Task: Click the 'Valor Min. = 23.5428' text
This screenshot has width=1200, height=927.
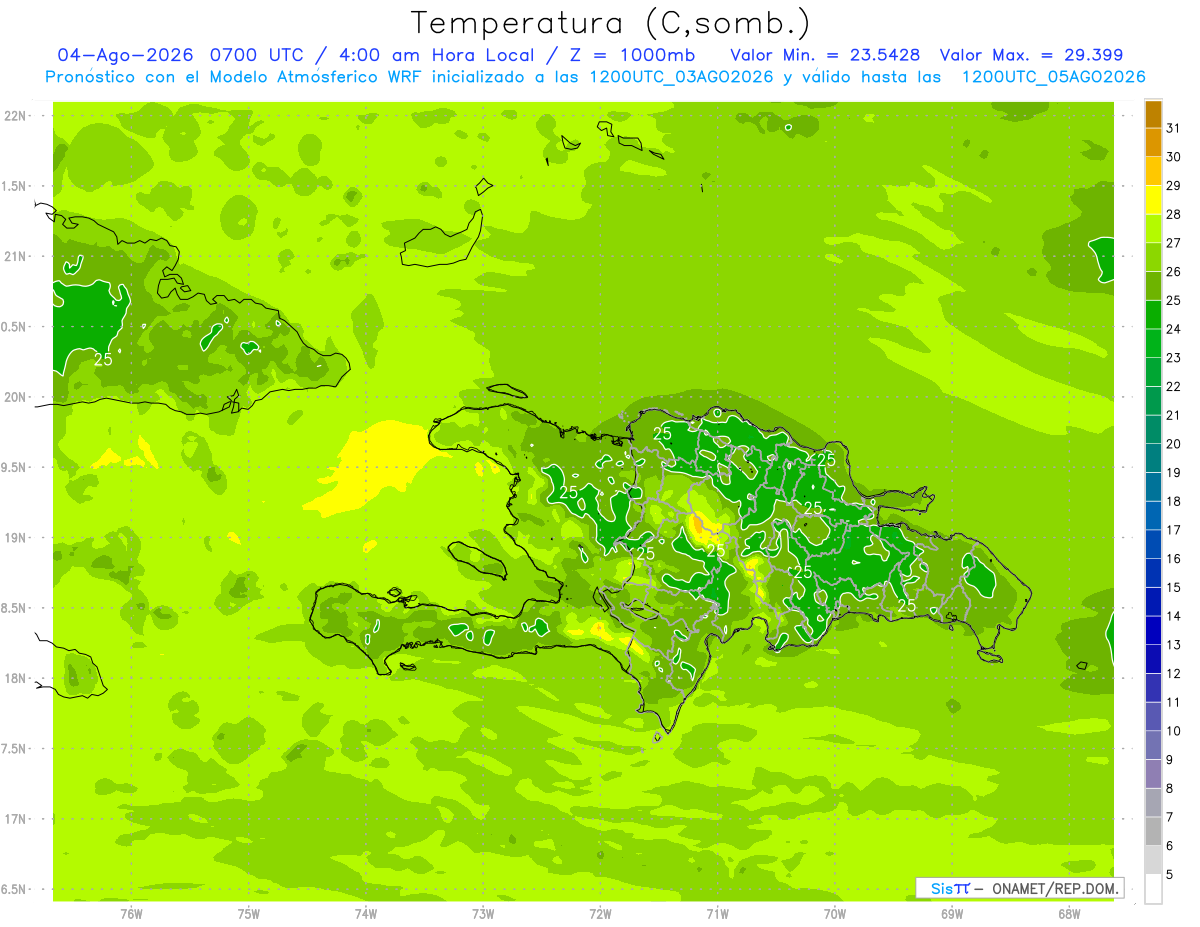Action: (x=825, y=55)
